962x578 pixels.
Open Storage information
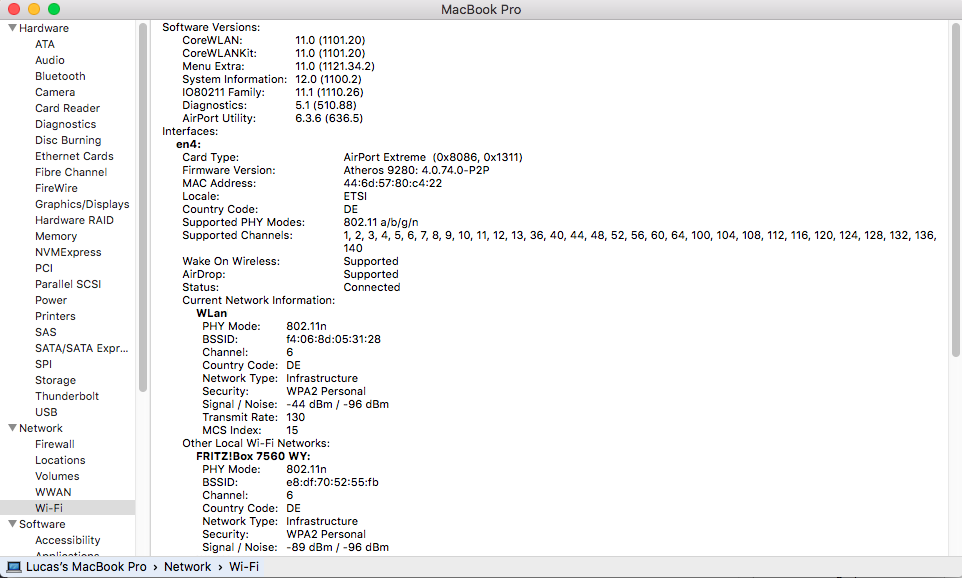click(55, 380)
